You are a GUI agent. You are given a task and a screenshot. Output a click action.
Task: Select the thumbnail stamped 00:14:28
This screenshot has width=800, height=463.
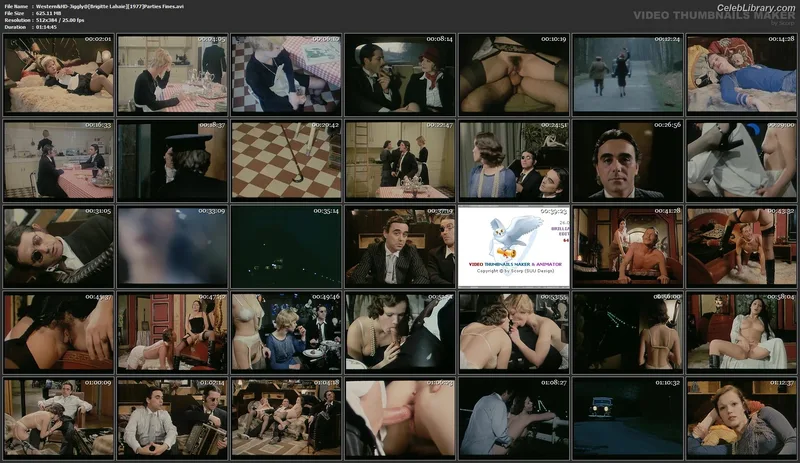(741, 75)
